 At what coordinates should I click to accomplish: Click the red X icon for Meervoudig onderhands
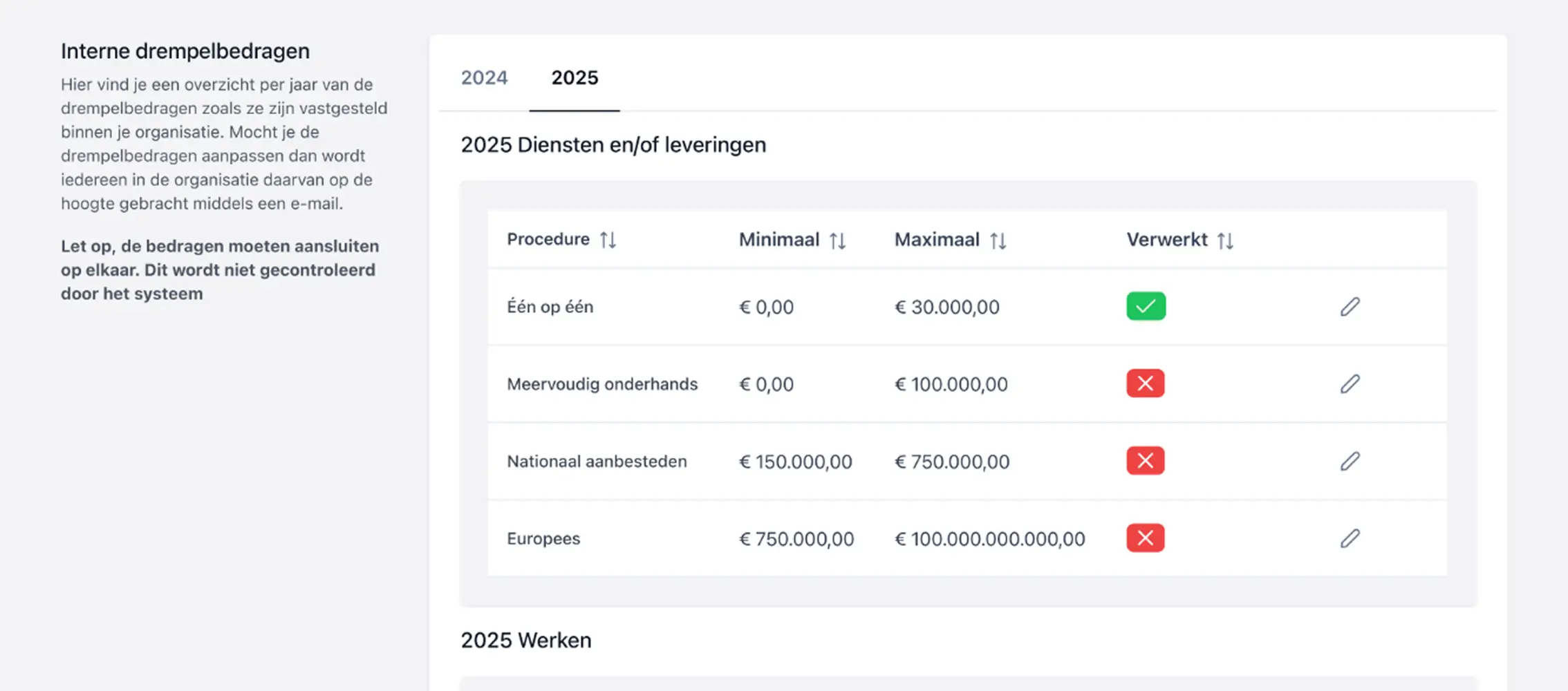tap(1145, 384)
